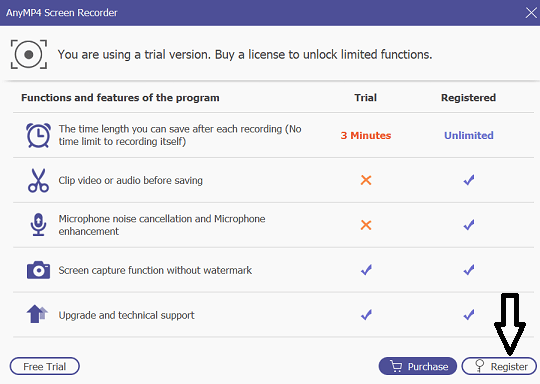Click Registered checkmark for Upgrade support row

pyautogui.click(x=469, y=314)
